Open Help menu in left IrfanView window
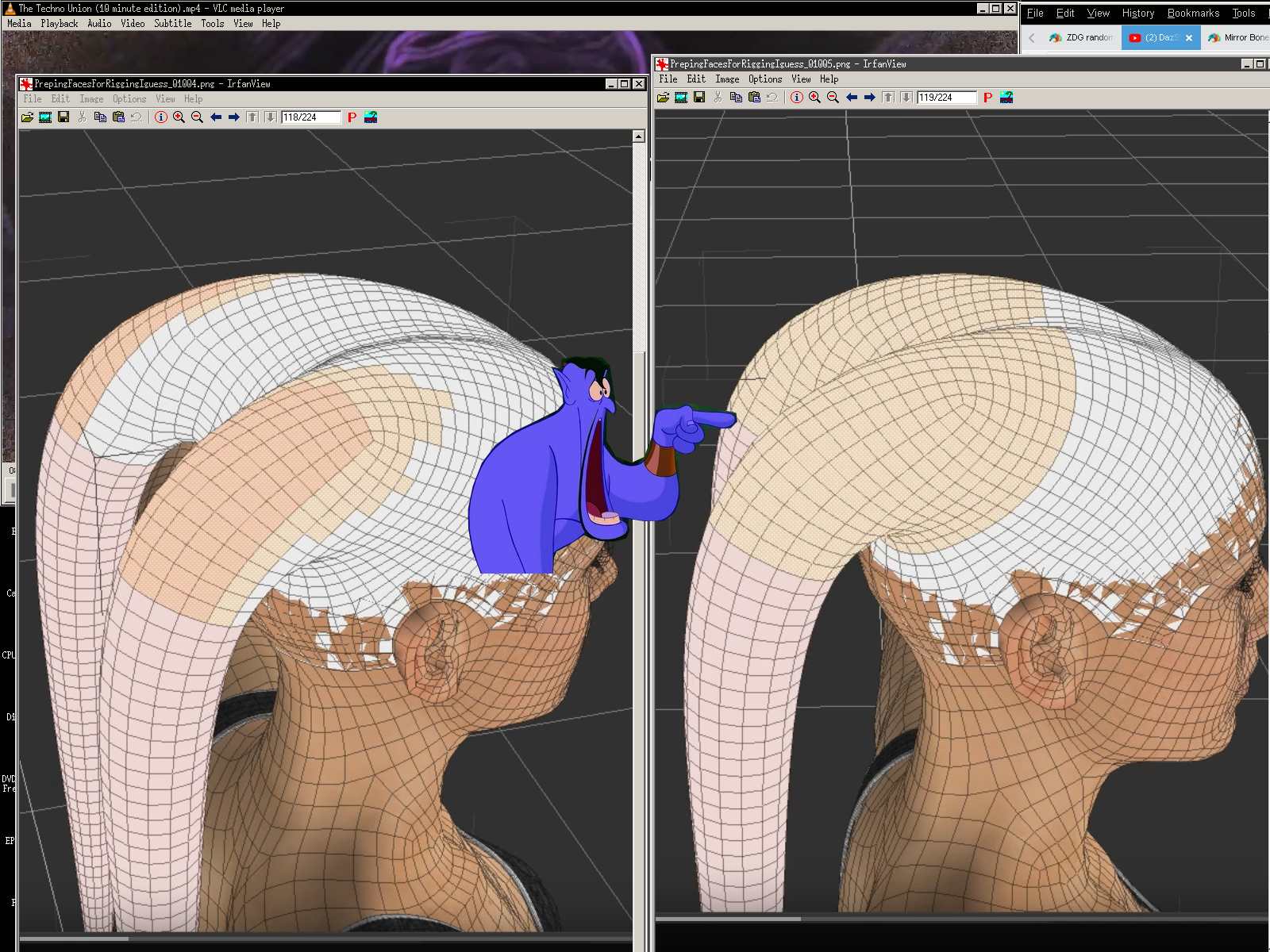The width and height of the screenshot is (1270, 952). [x=193, y=99]
